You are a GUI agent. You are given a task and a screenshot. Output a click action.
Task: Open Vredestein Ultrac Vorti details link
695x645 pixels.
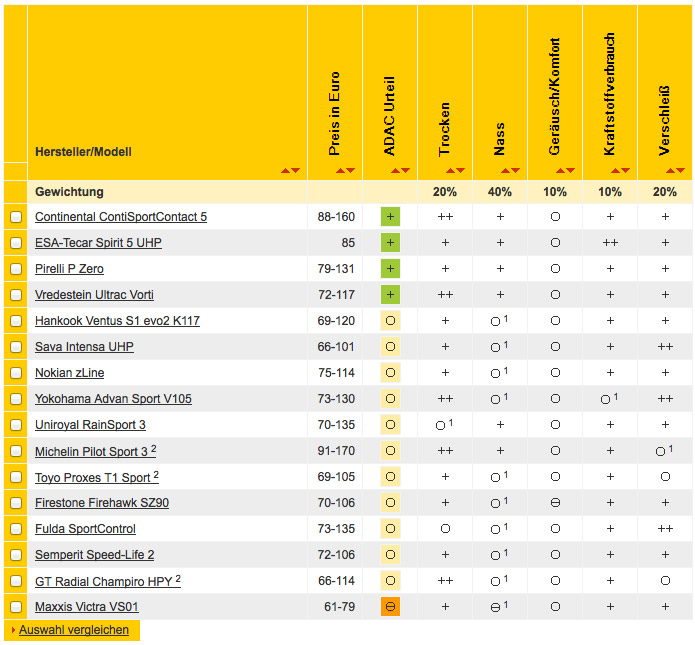click(x=94, y=295)
